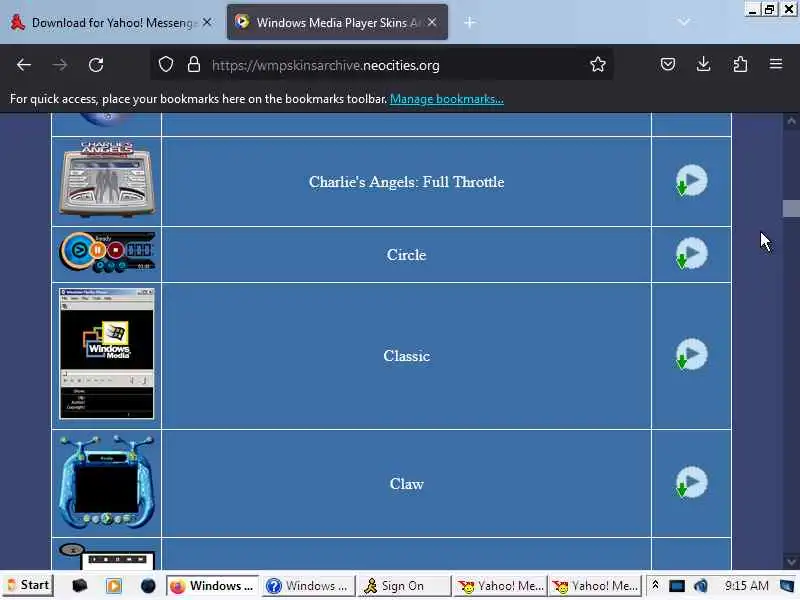
Task: Expand the list all tabs dropdown
Action: pyautogui.click(x=684, y=22)
